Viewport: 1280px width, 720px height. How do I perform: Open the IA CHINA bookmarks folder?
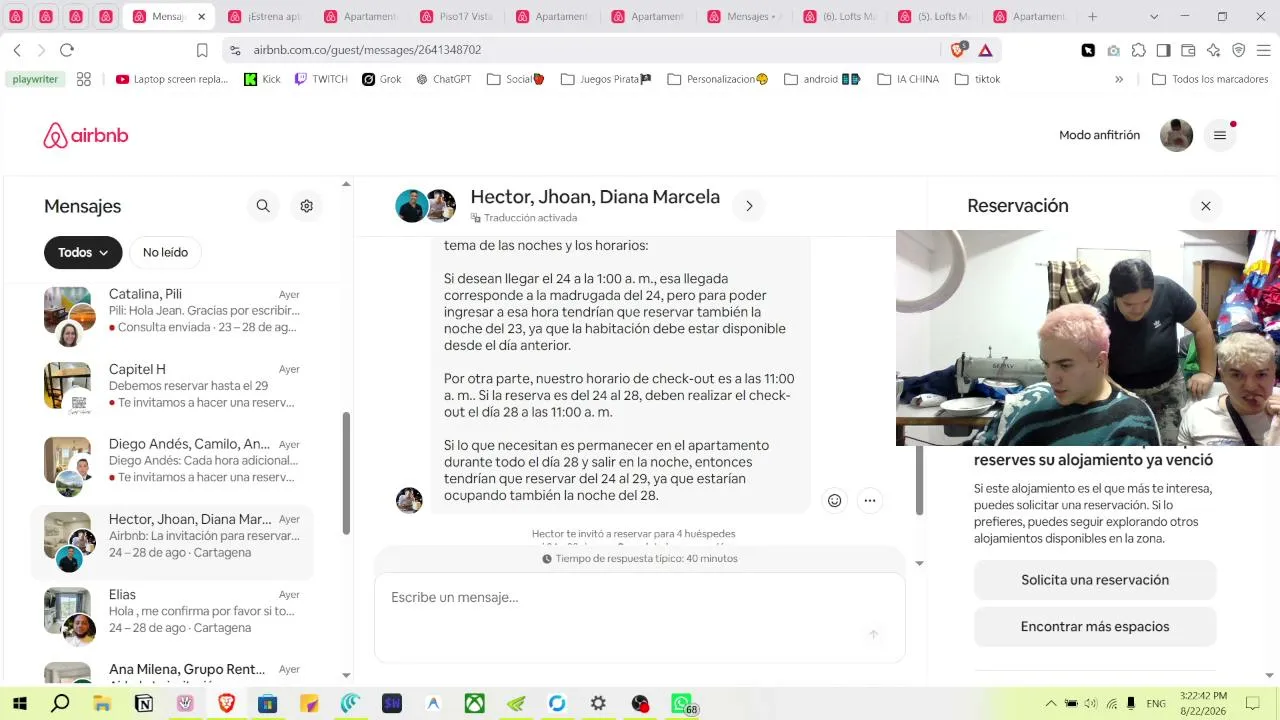click(908, 79)
